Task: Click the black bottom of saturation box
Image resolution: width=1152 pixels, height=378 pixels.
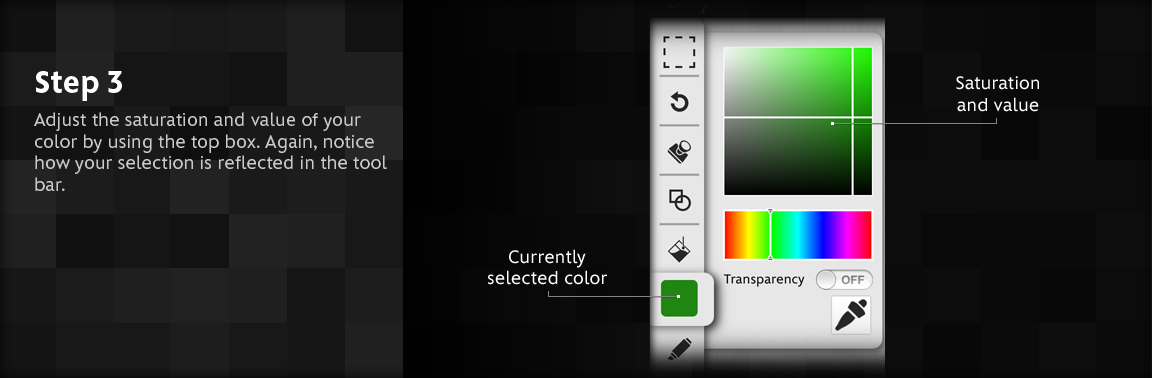Action: click(x=787, y=190)
